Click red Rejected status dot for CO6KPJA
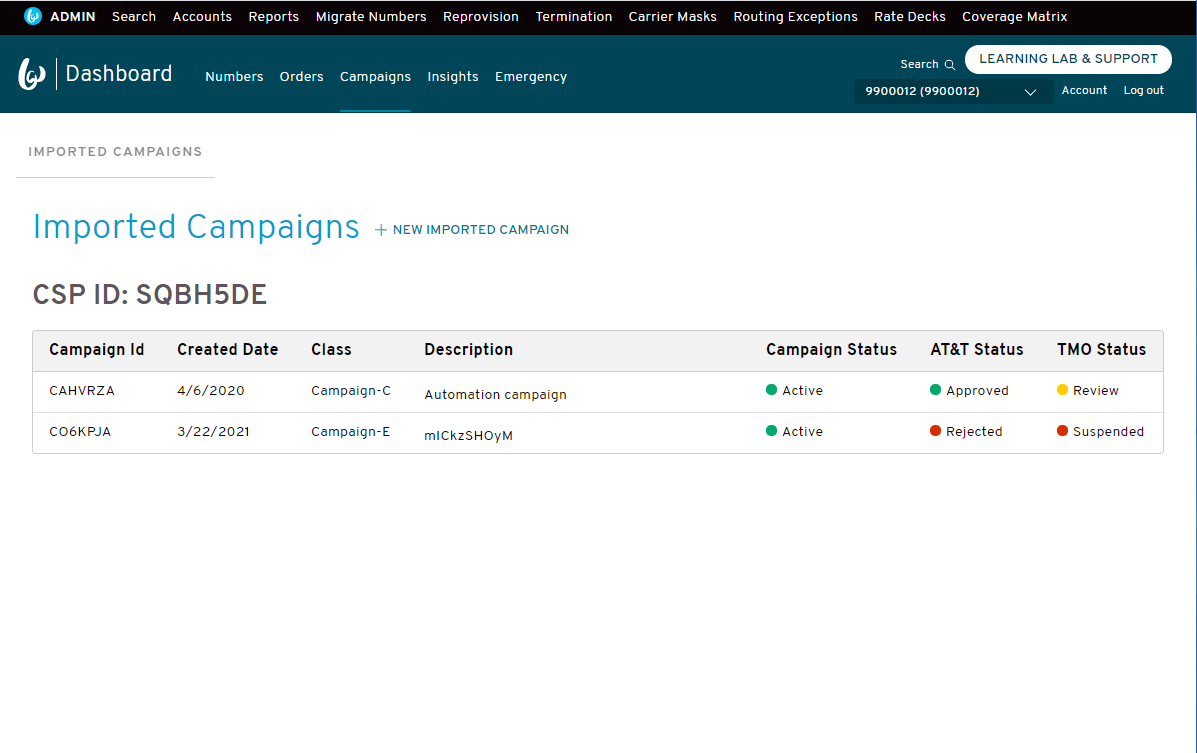This screenshot has width=1197, height=753. (935, 431)
